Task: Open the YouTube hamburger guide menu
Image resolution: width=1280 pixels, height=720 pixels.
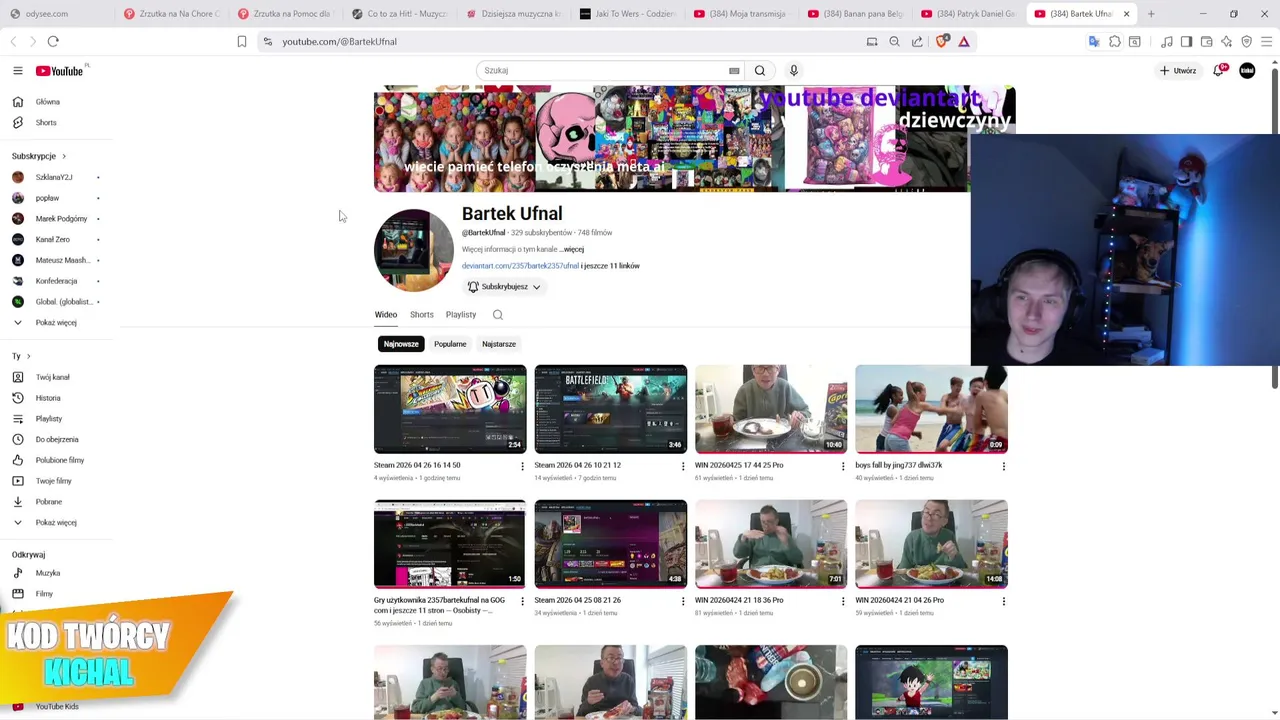Action: click(x=17, y=70)
